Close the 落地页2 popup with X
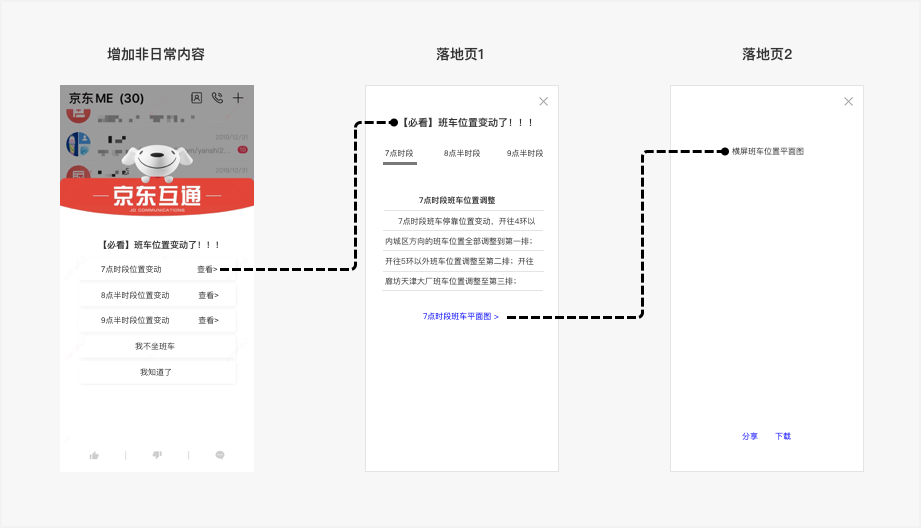This screenshot has width=921, height=528. tap(848, 102)
